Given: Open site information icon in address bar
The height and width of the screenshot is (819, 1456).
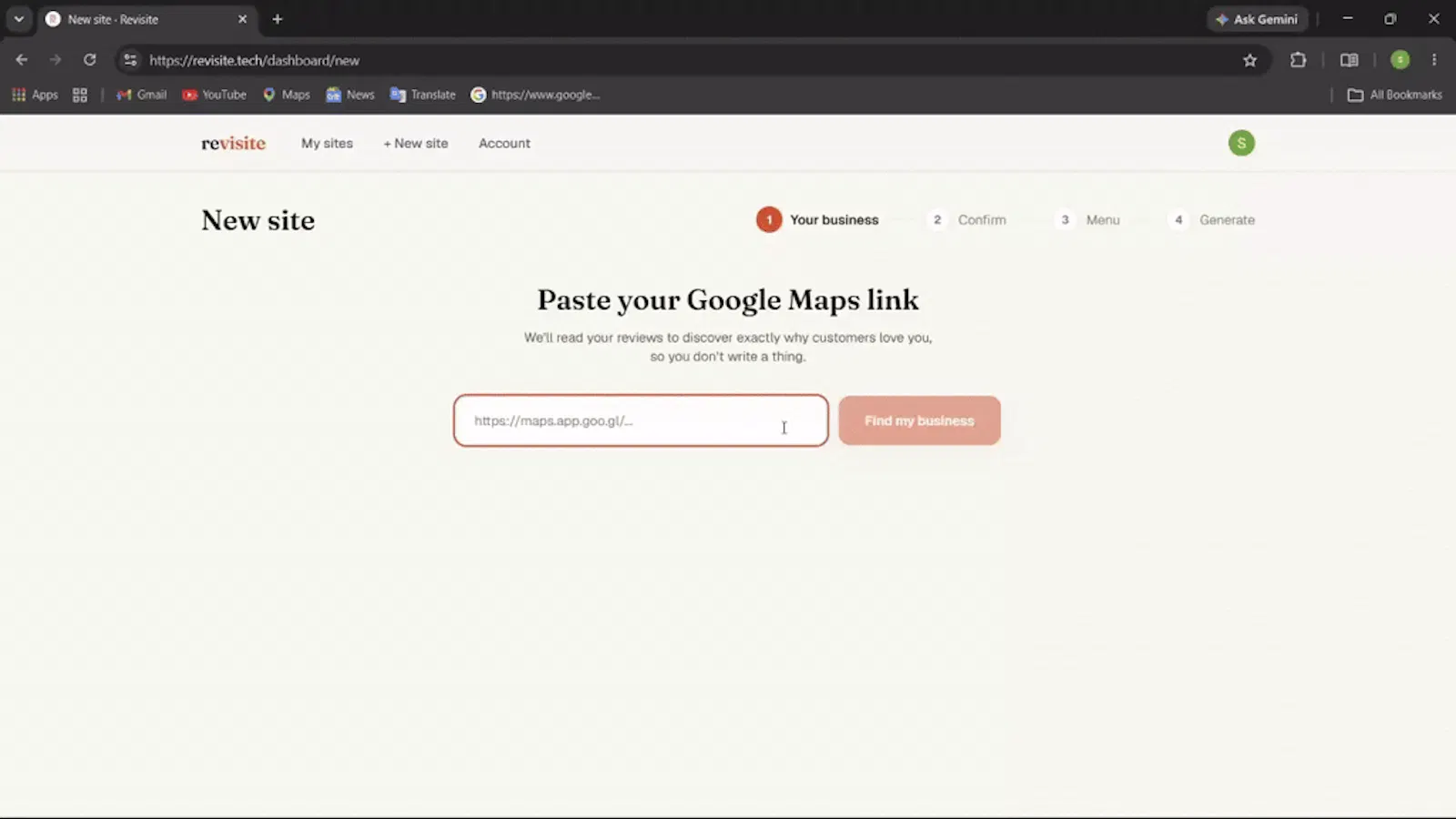Looking at the screenshot, I should coord(130,60).
